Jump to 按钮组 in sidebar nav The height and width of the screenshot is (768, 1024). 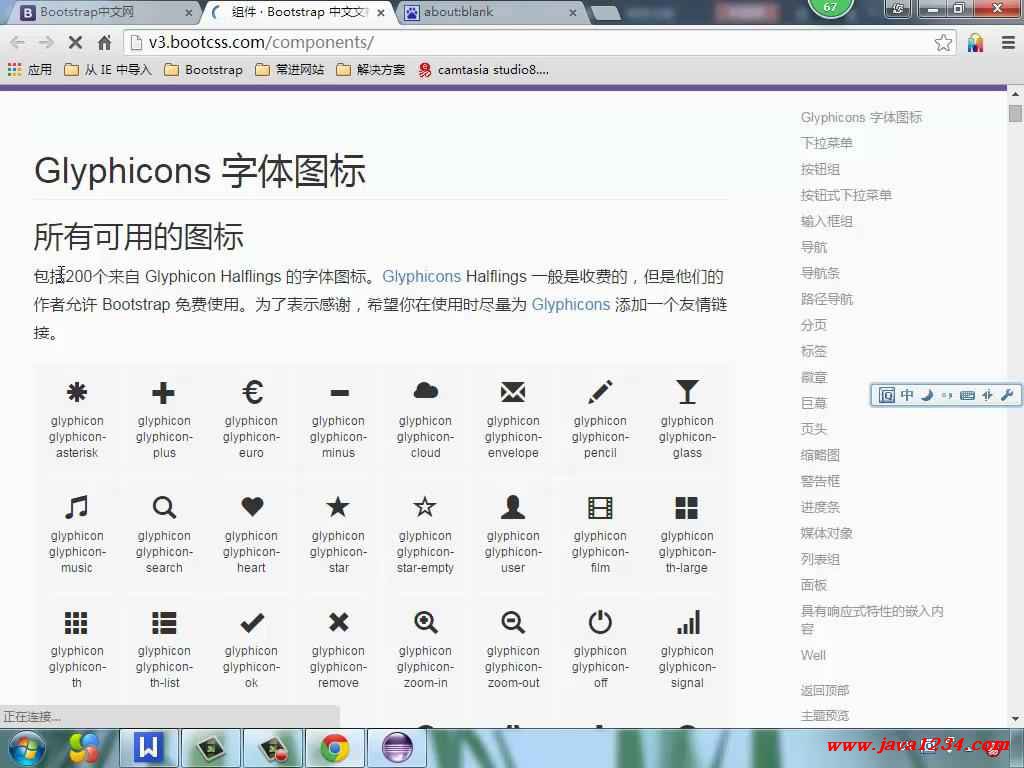[820, 169]
